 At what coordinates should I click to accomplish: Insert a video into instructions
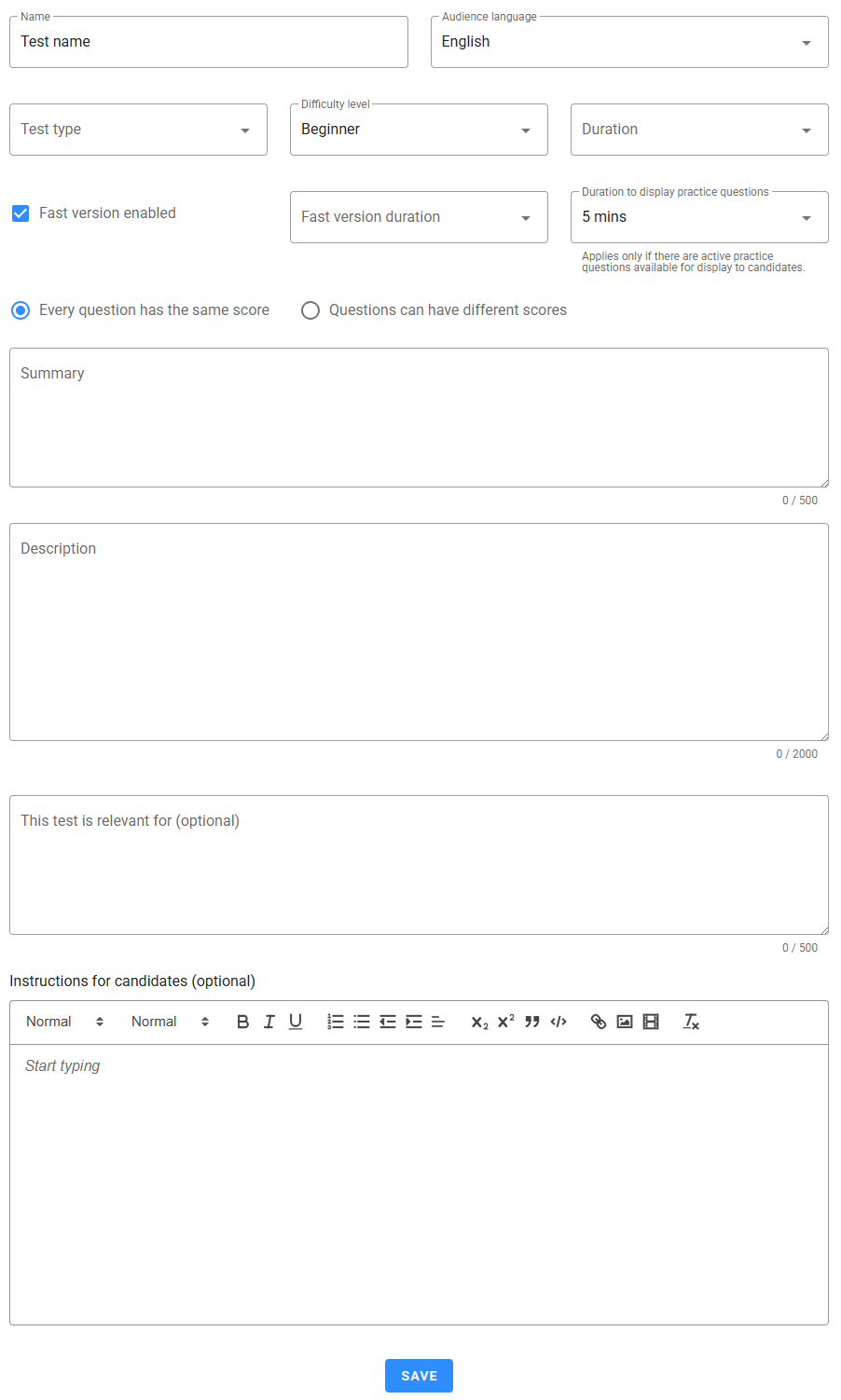(x=651, y=1022)
